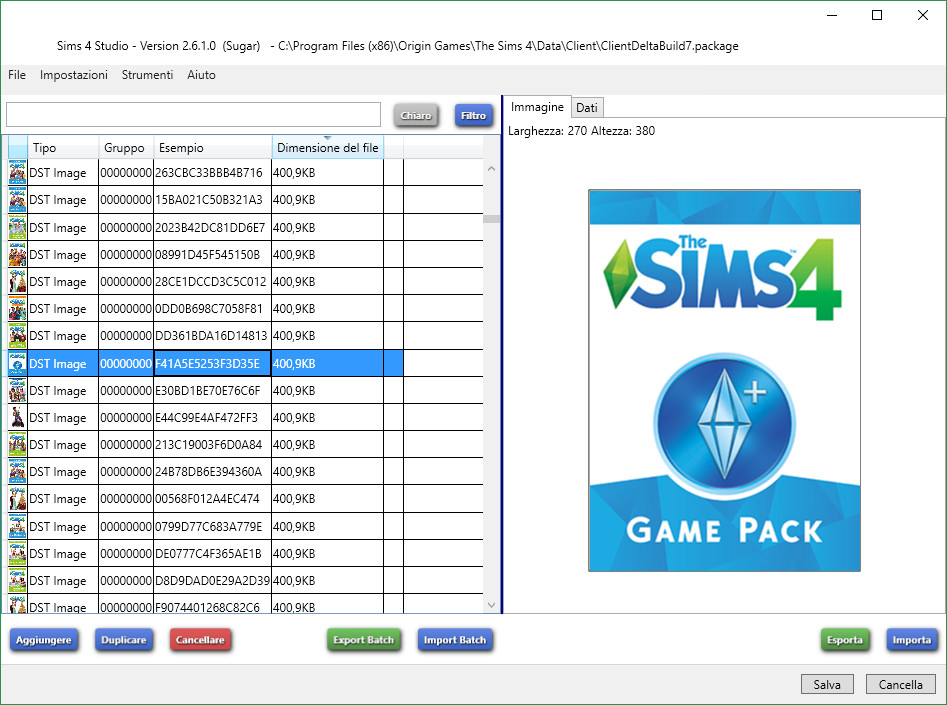Switch to the Dati tab
Viewport: 947px width, 705px height.
click(587, 107)
